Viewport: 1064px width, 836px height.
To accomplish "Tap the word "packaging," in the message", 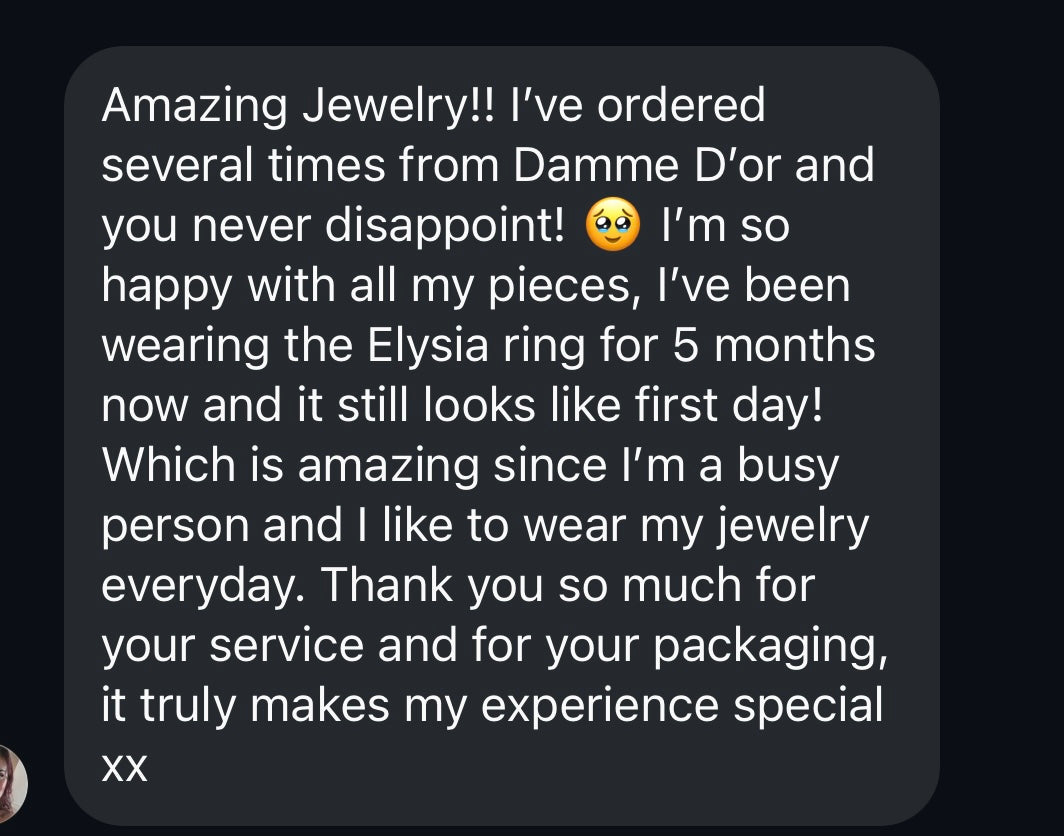I will (770, 646).
